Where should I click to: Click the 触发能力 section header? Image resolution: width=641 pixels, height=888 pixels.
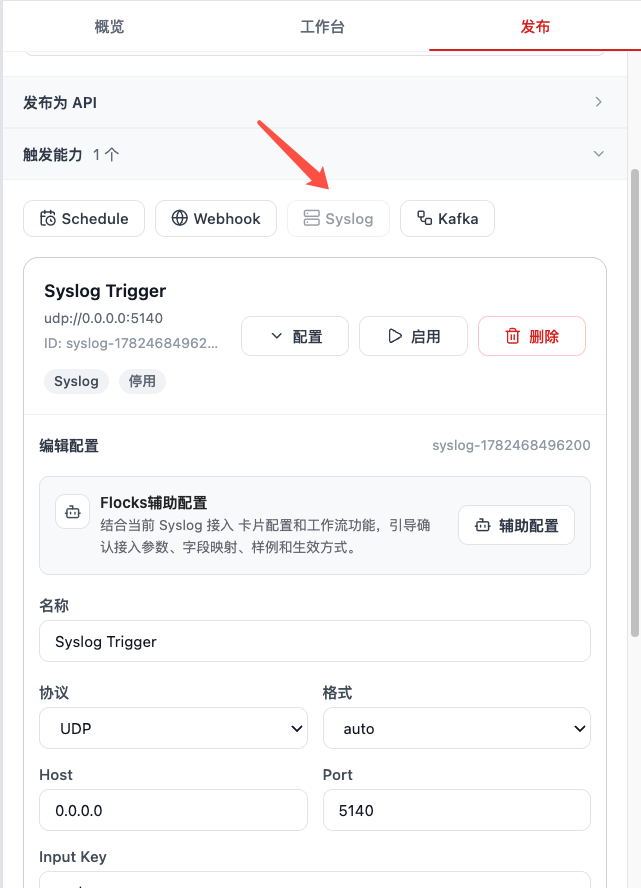(315, 154)
